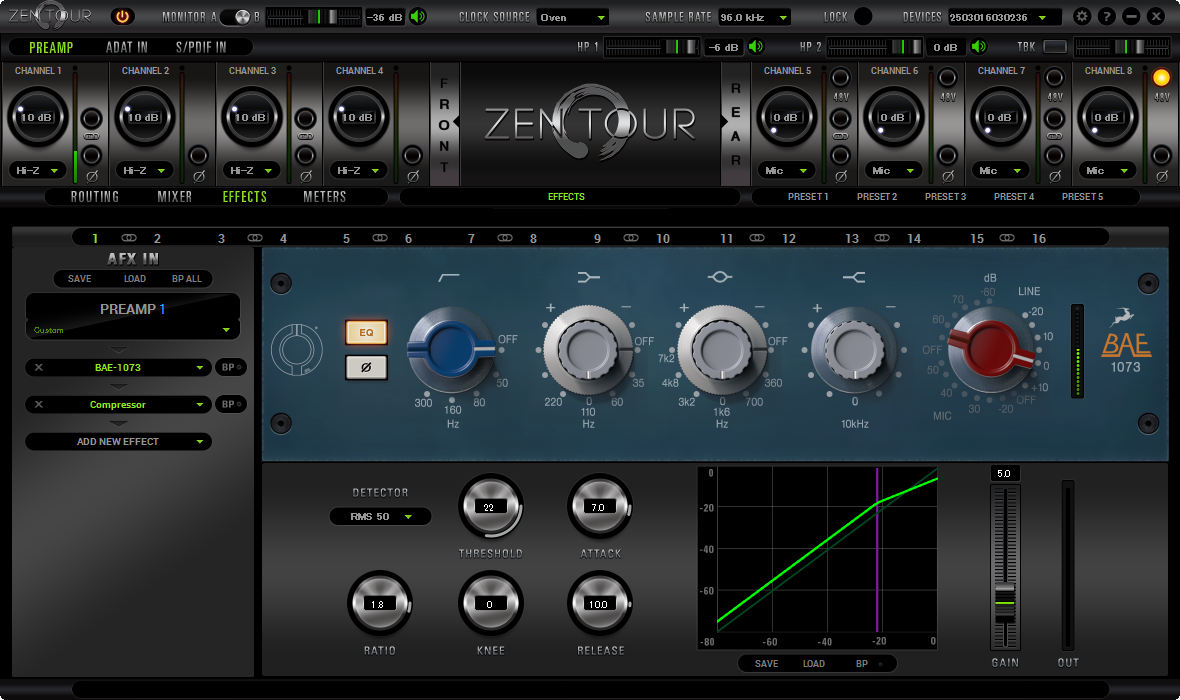Click link icon between effects channels 15 and 16
The image size is (1180, 700).
click(1007, 238)
